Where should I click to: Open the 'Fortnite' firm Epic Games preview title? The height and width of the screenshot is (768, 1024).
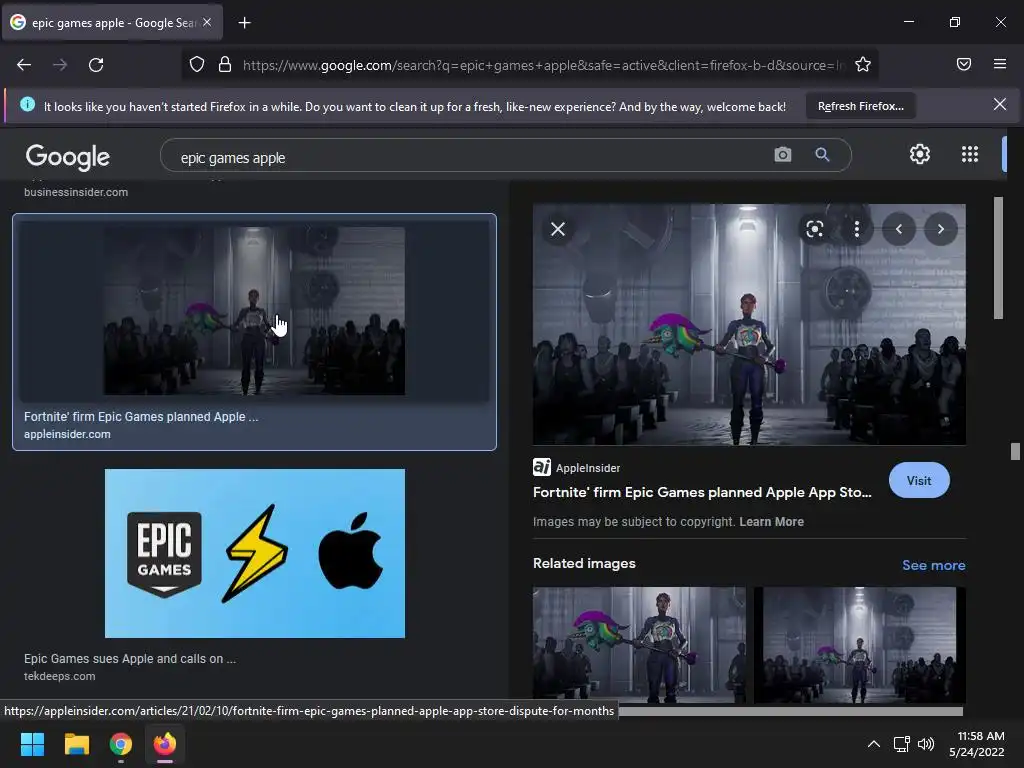pyautogui.click(x=702, y=492)
